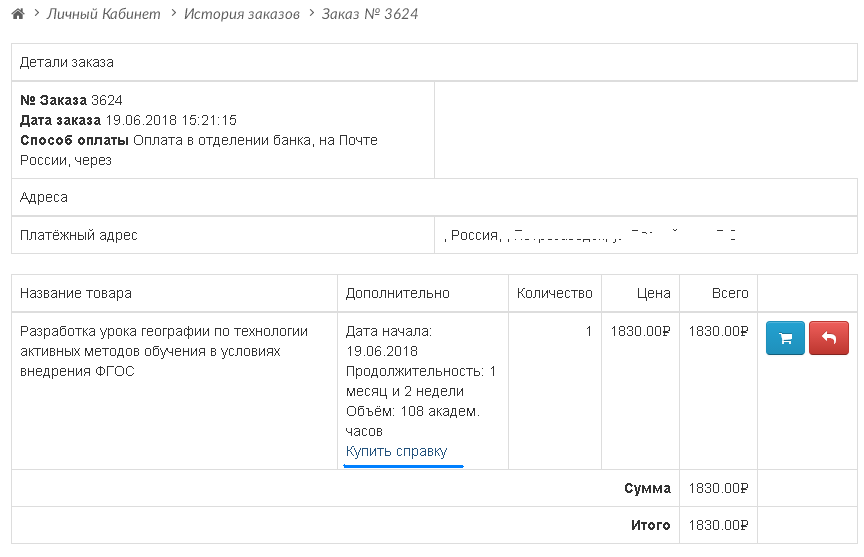Click Заказ № 3624 breadcrumb
The height and width of the screenshot is (557, 864).
pyautogui.click(x=370, y=15)
